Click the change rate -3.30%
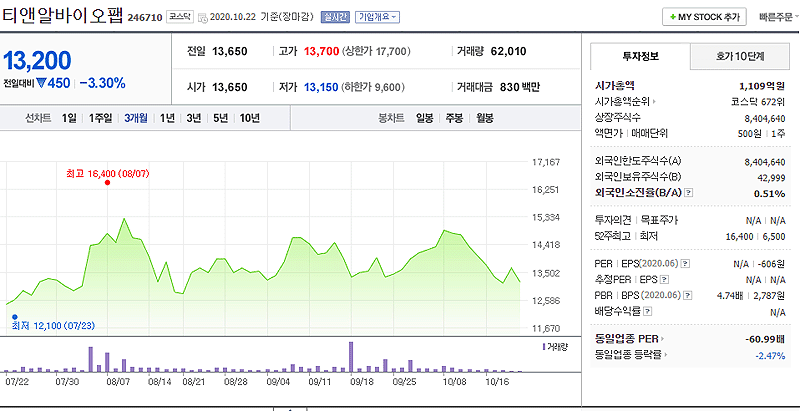Viewport: 800px width, 411px height. point(103,83)
